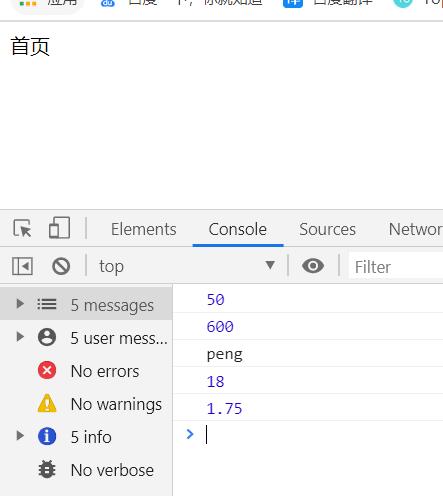Image resolution: width=443 pixels, height=496 pixels.
Task: Select the No verbose bug icon
Action: point(47,469)
